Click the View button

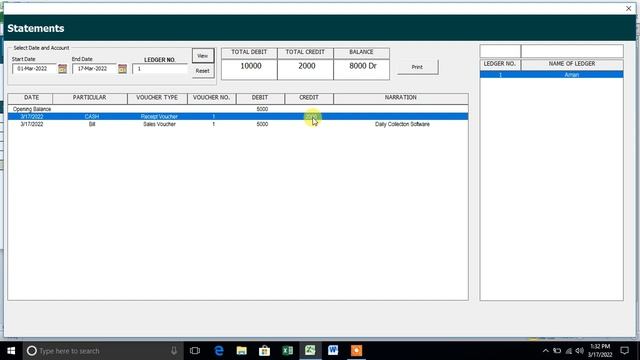tap(203, 56)
